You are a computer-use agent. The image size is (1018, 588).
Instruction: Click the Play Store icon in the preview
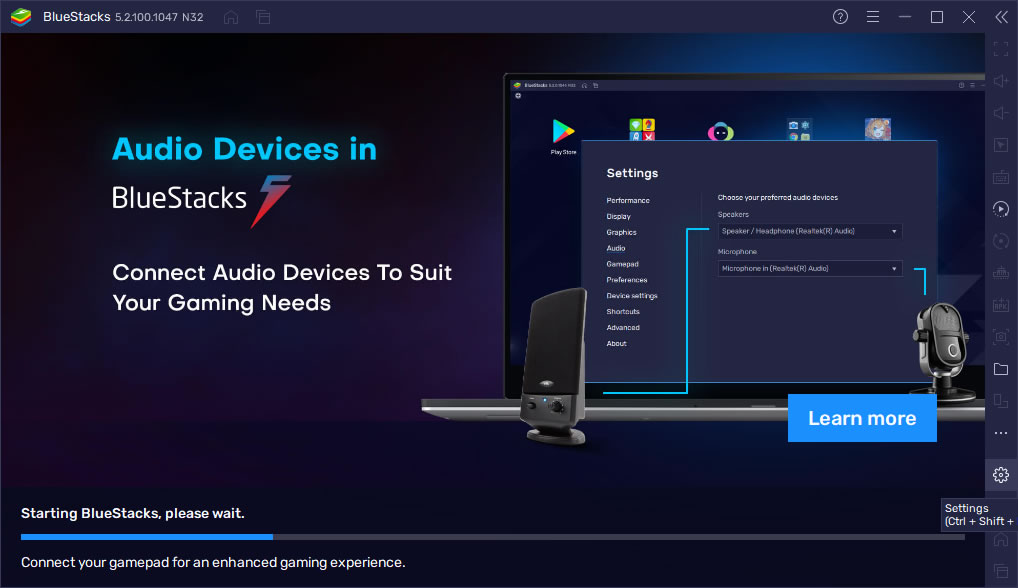(x=564, y=131)
